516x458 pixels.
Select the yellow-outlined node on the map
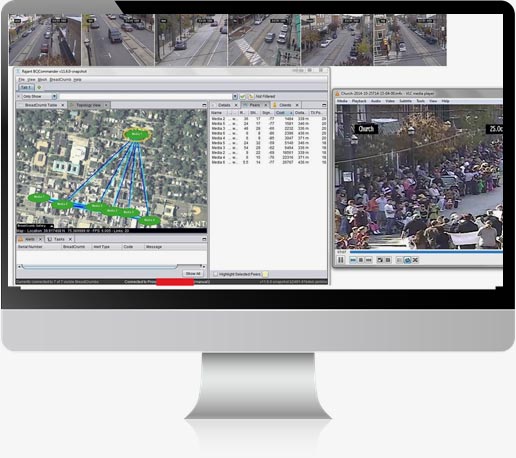137,135
